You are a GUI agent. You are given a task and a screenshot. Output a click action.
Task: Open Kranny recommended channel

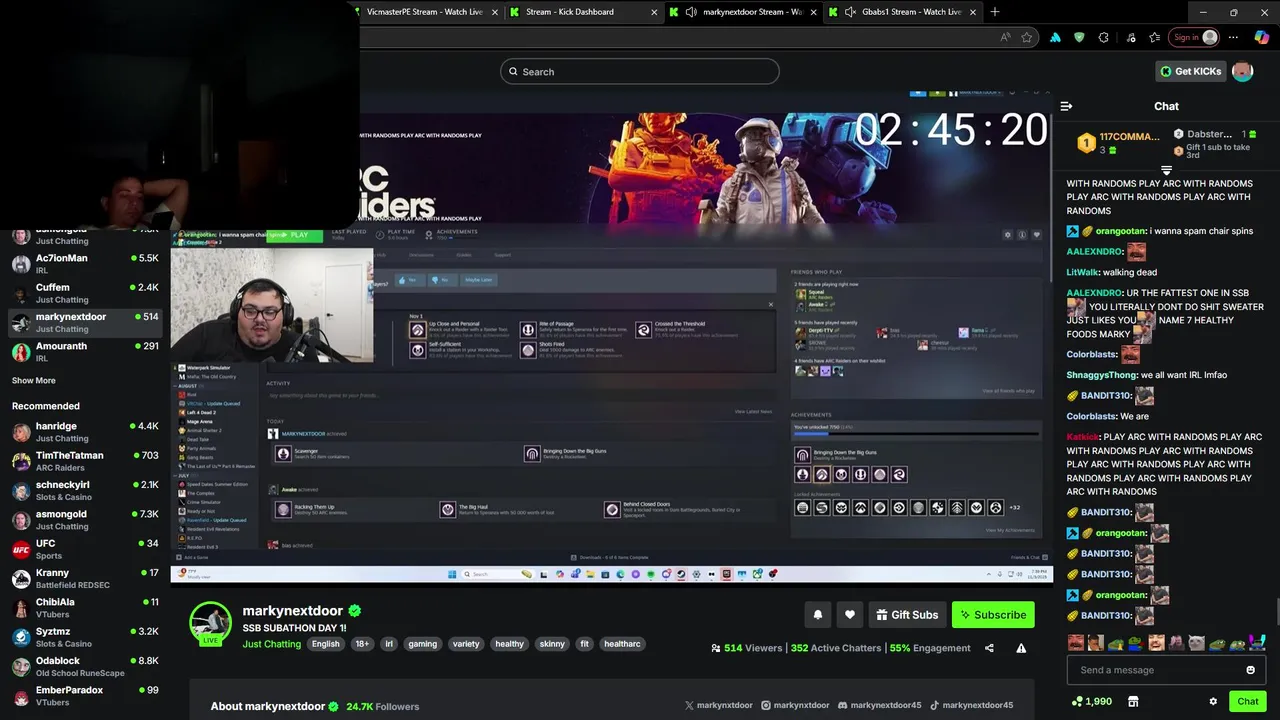[85, 578]
